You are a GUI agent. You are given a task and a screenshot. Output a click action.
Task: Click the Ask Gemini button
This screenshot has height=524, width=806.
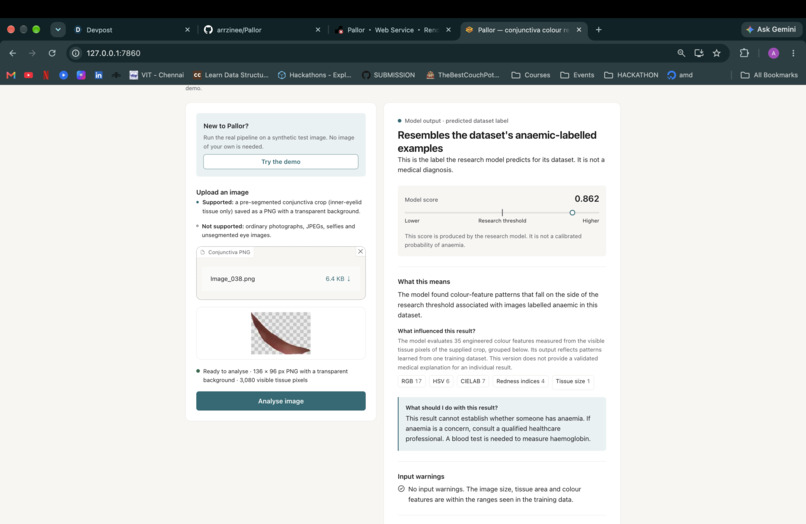point(771,30)
